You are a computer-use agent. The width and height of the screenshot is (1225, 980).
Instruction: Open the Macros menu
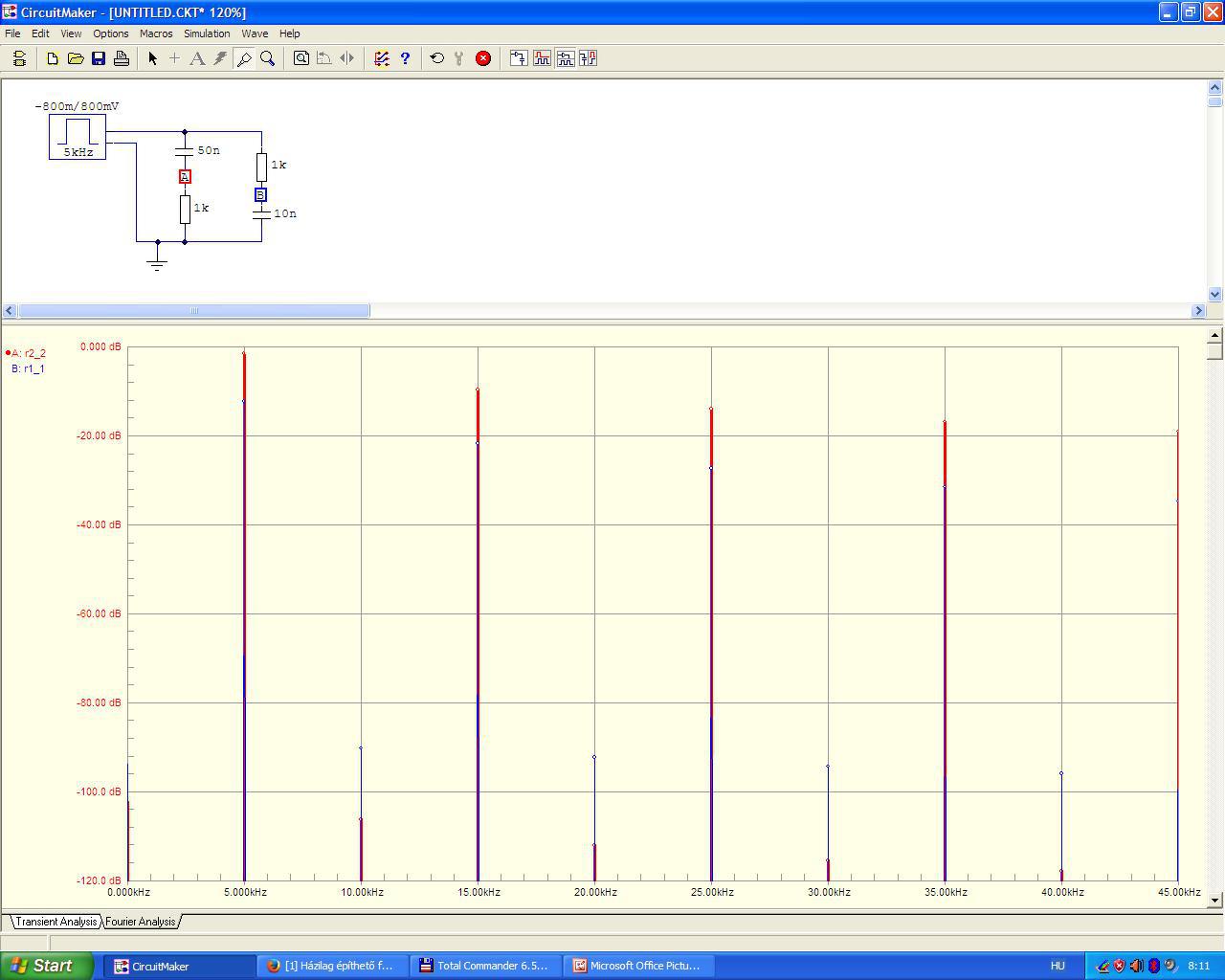coord(156,33)
